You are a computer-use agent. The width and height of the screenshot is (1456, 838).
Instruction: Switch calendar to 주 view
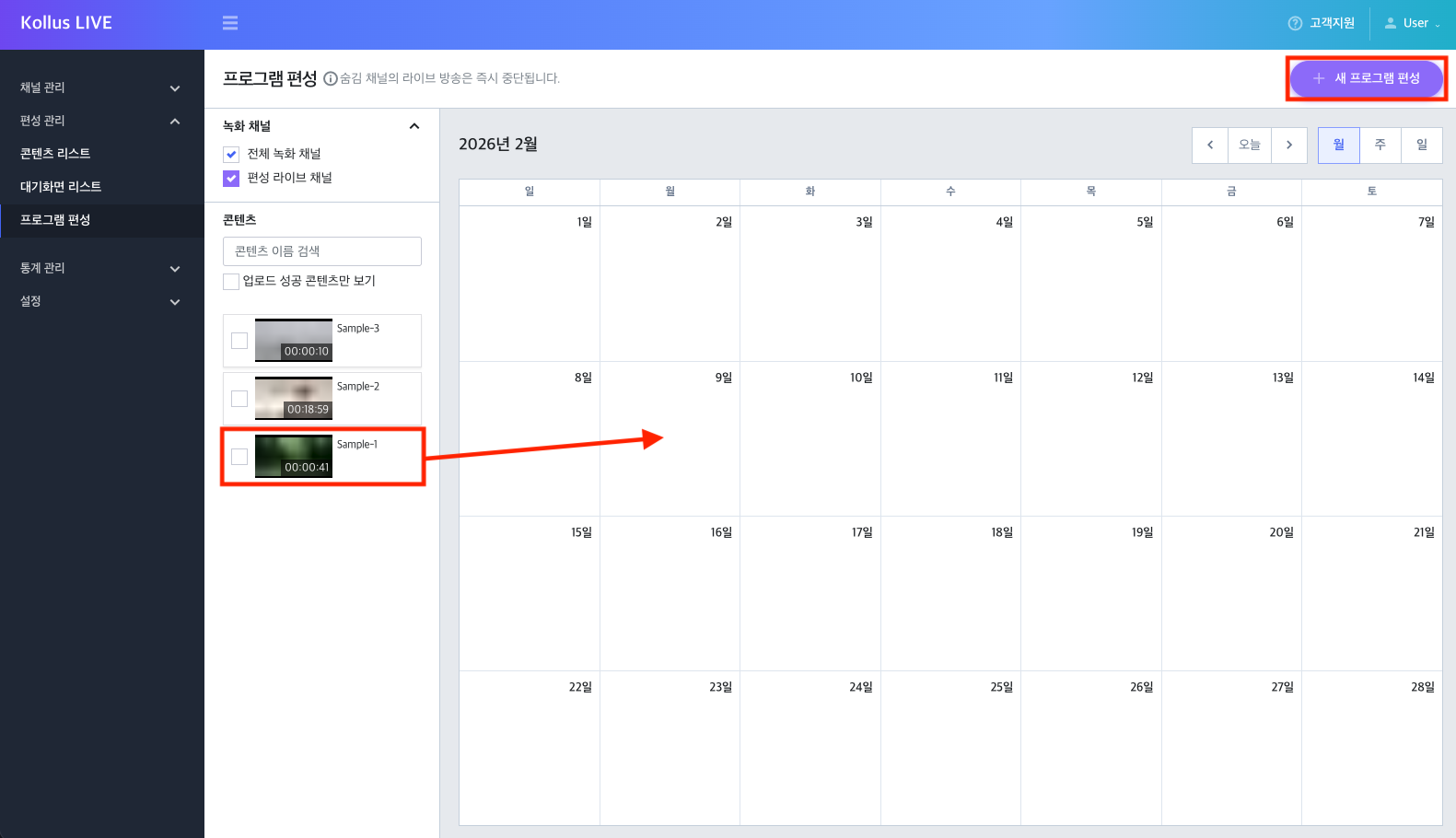pos(1380,145)
